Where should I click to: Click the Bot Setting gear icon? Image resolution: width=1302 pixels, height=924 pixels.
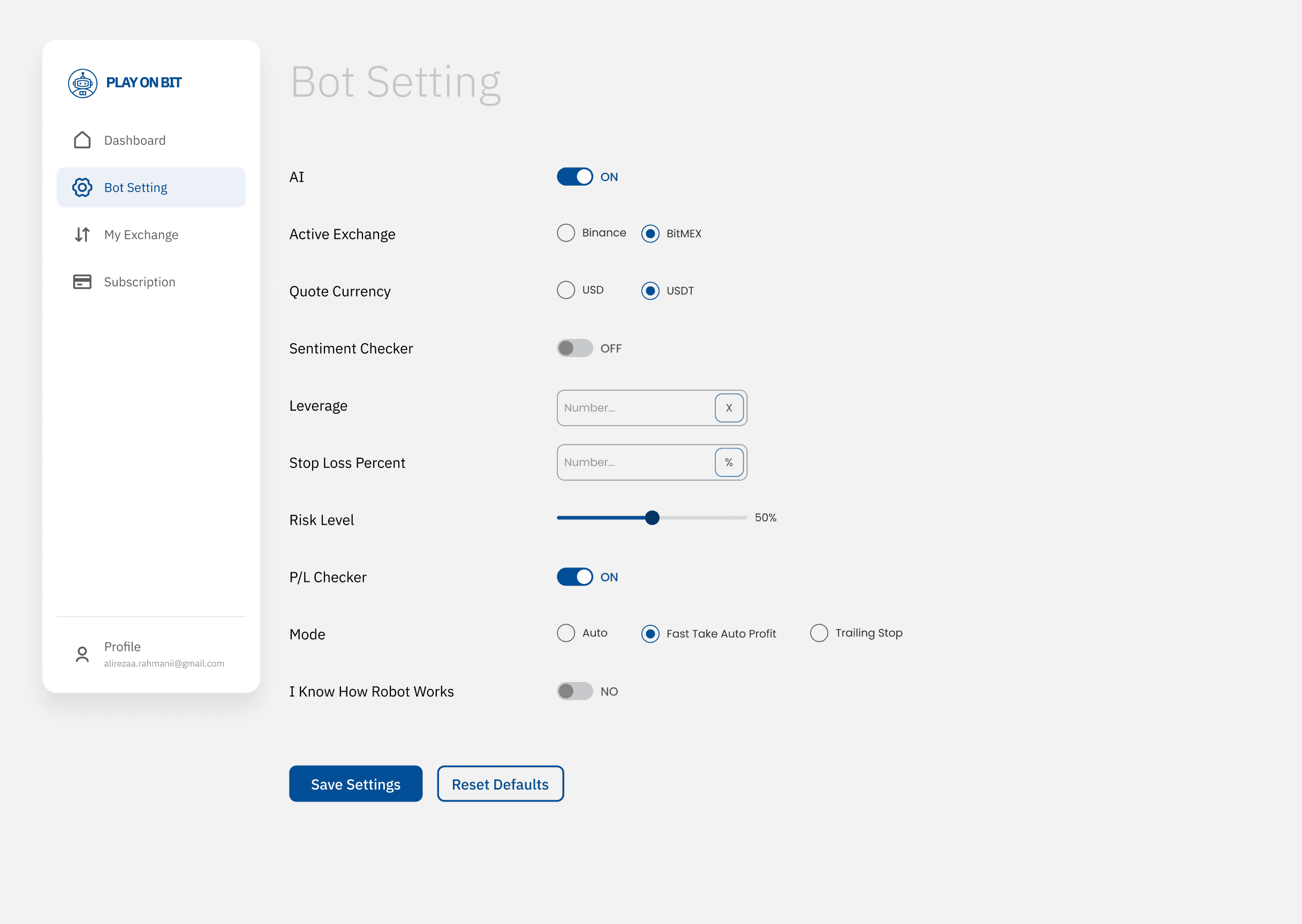tap(82, 187)
